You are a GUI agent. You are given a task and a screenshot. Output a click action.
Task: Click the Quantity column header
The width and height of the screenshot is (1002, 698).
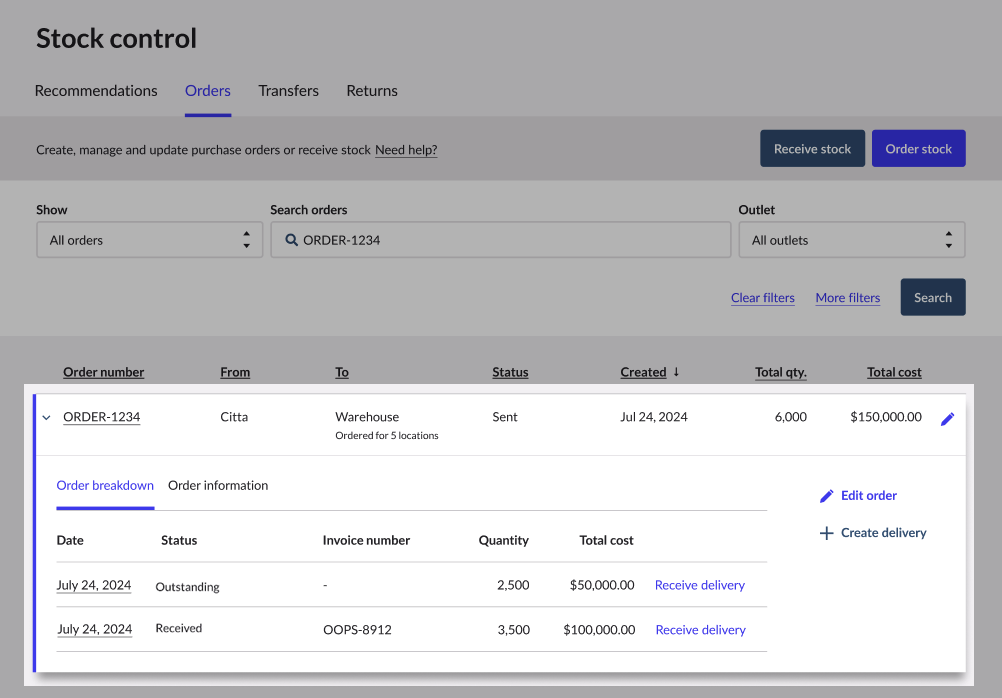point(504,540)
